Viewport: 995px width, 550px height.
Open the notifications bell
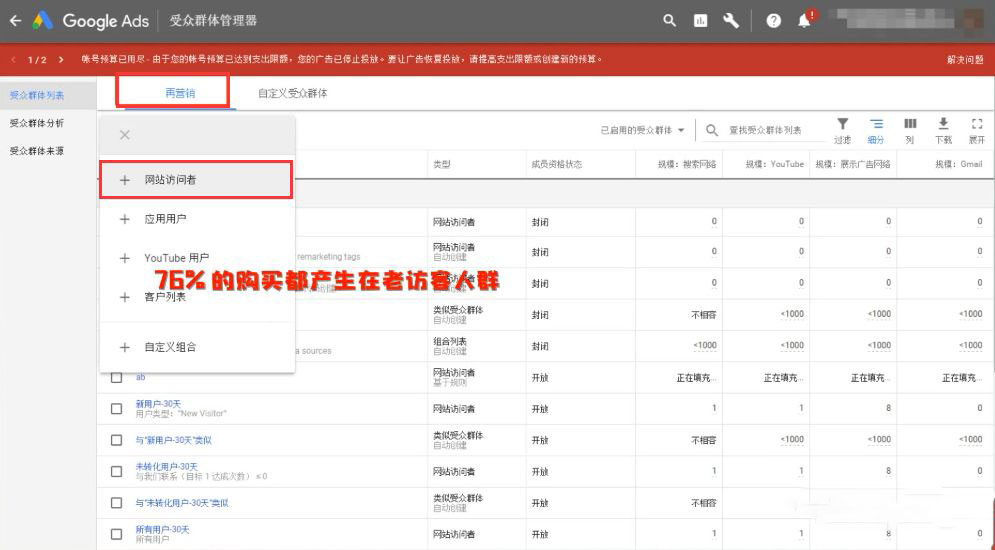[x=805, y=20]
